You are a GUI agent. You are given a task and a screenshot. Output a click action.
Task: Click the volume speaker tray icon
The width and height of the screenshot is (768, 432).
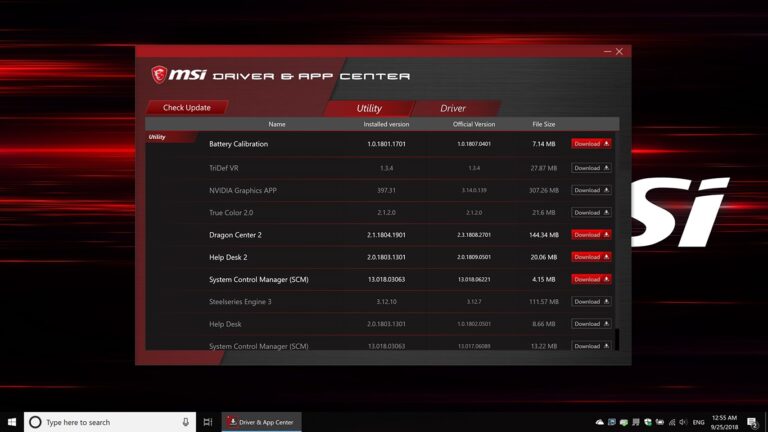click(683, 422)
